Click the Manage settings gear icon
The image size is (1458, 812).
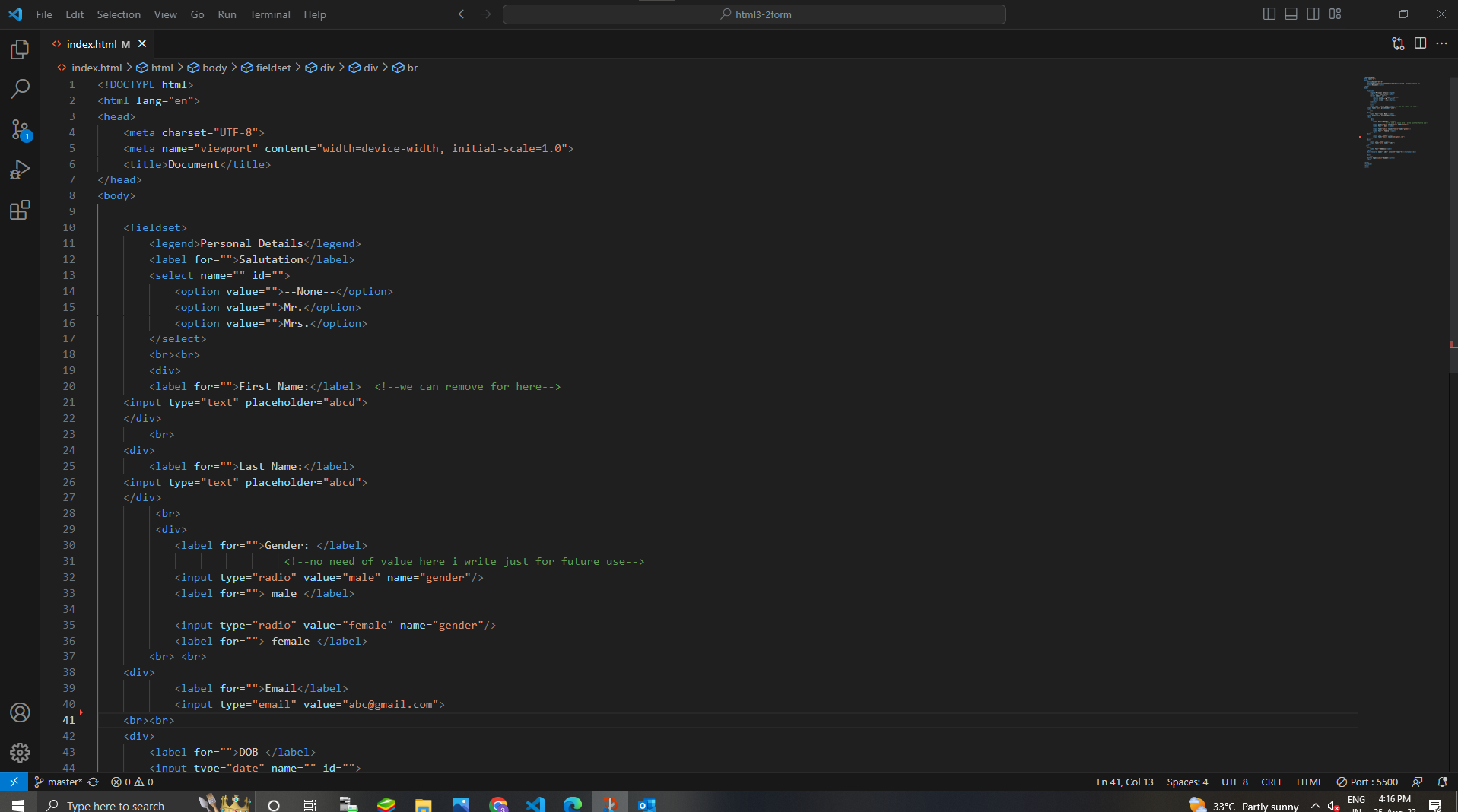pyautogui.click(x=19, y=753)
